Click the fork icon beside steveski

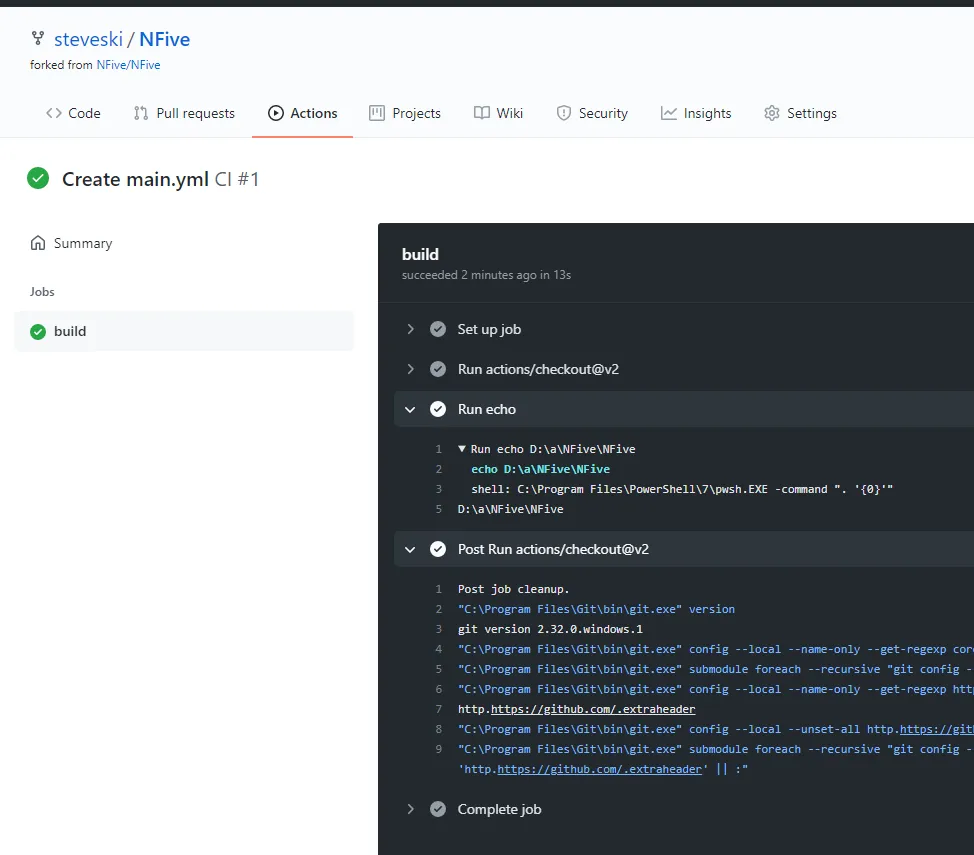point(38,39)
